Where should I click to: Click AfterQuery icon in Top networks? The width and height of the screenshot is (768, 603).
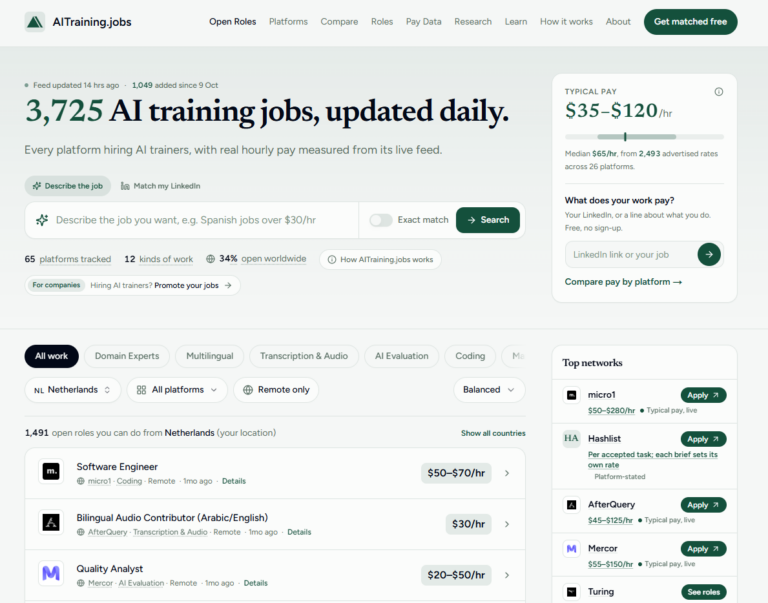pyautogui.click(x=572, y=505)
